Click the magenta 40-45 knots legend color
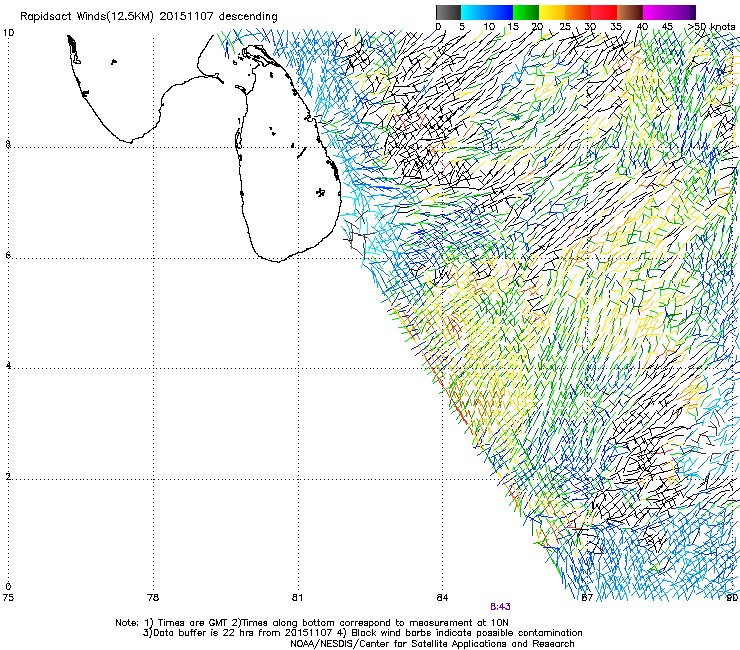740x650 pixels. 656,12
